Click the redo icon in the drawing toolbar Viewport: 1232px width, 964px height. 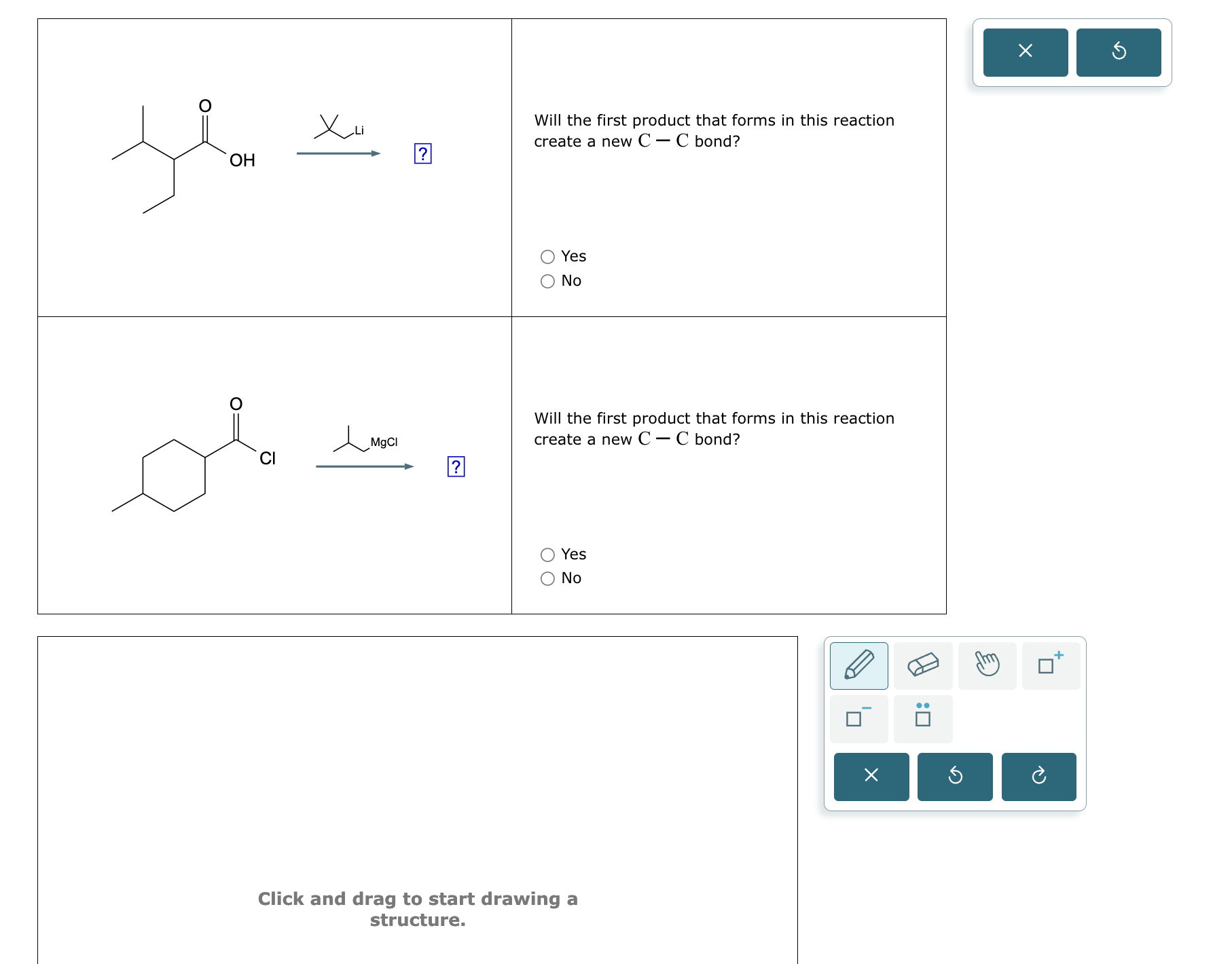pyautogui.click(x=1038, y=776)
